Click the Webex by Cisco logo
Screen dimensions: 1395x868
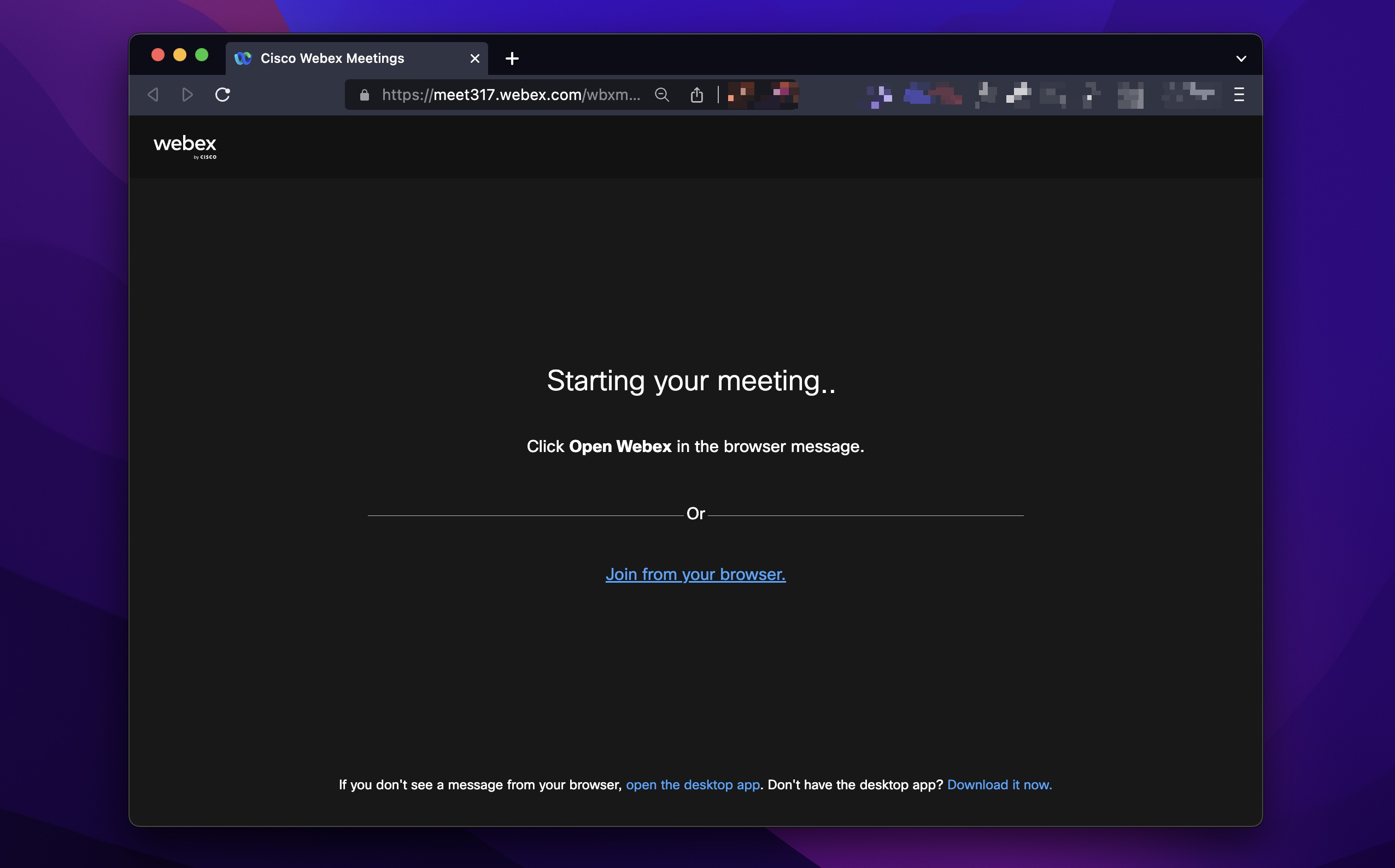coord(184,146)
